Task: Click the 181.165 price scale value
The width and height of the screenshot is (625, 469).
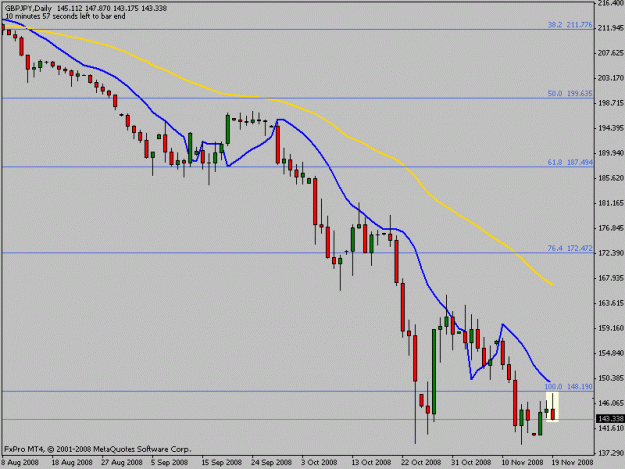Action: 611,203
